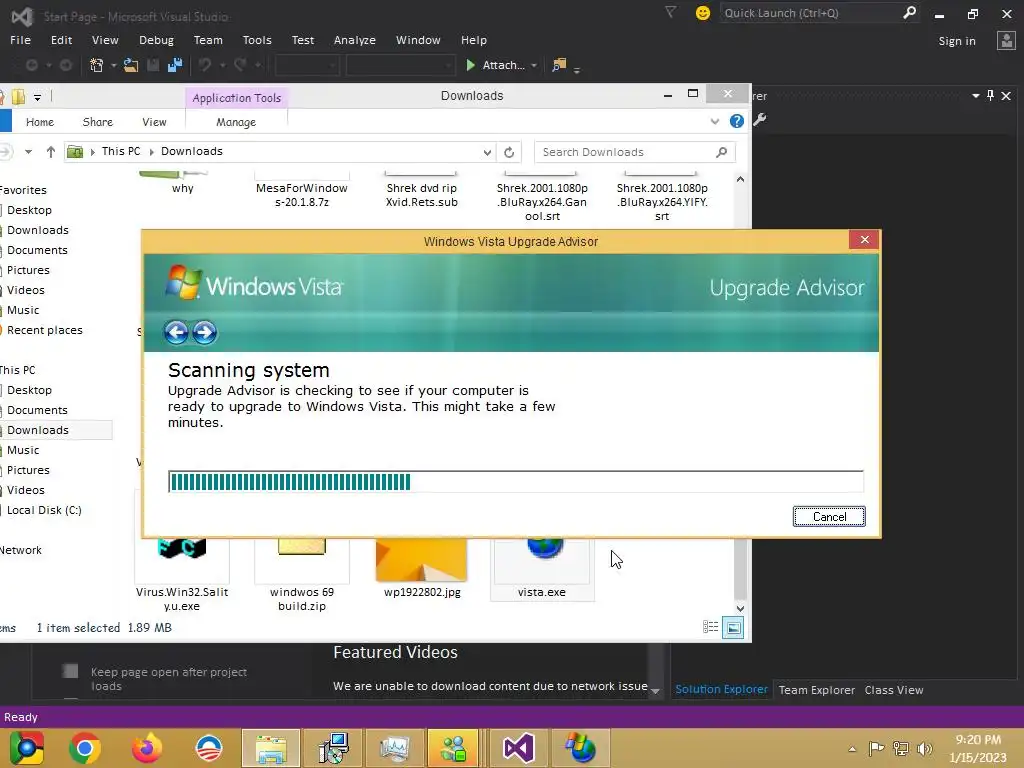Click the notifications flag icon in Visual Studio title bar
Image resolution: width=1024 pixels, height=768 pixels.
point(671,12)
